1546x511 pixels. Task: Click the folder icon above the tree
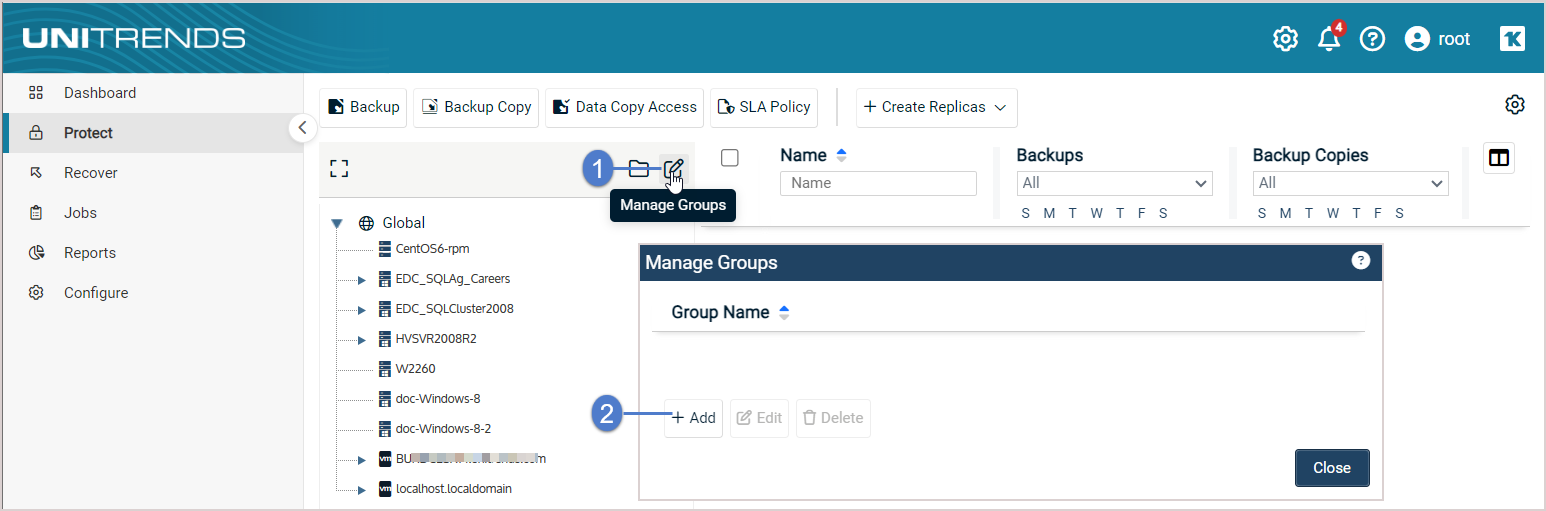[639, 168]
